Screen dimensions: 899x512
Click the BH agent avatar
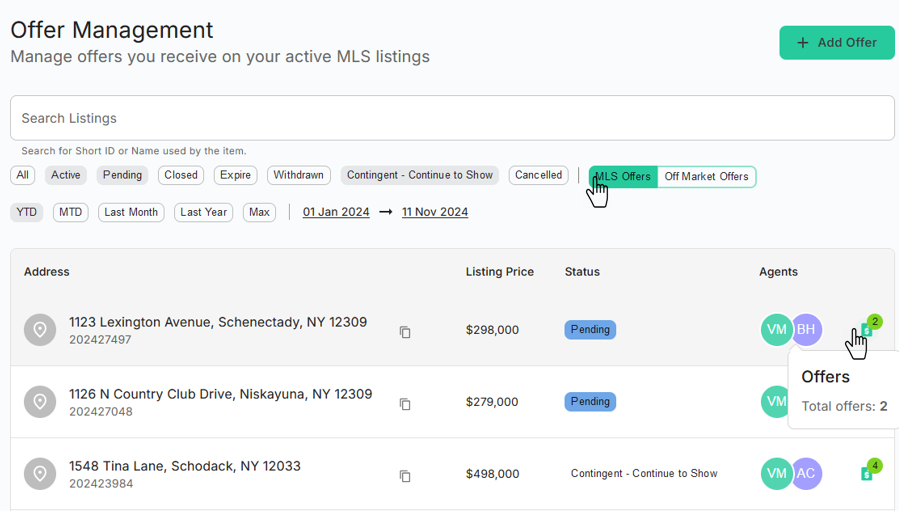click(806, 329)
